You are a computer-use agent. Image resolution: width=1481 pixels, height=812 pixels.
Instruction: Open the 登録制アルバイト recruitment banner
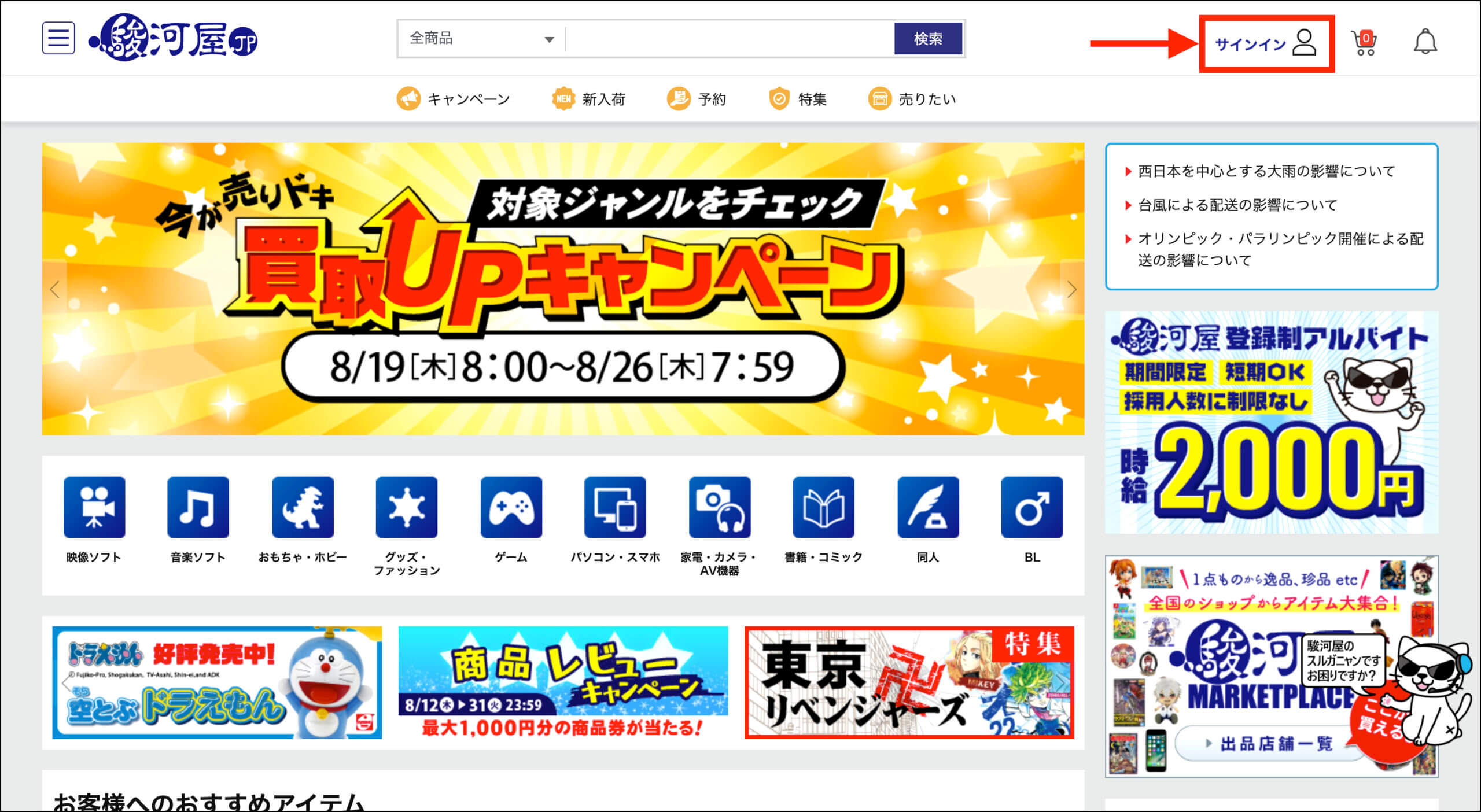[1272, 422]
